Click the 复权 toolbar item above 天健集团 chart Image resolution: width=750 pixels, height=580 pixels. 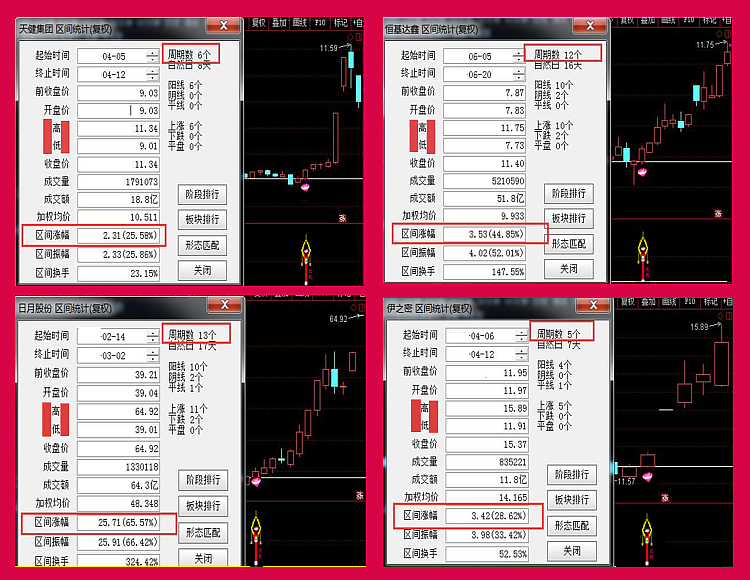click(259, 22)
